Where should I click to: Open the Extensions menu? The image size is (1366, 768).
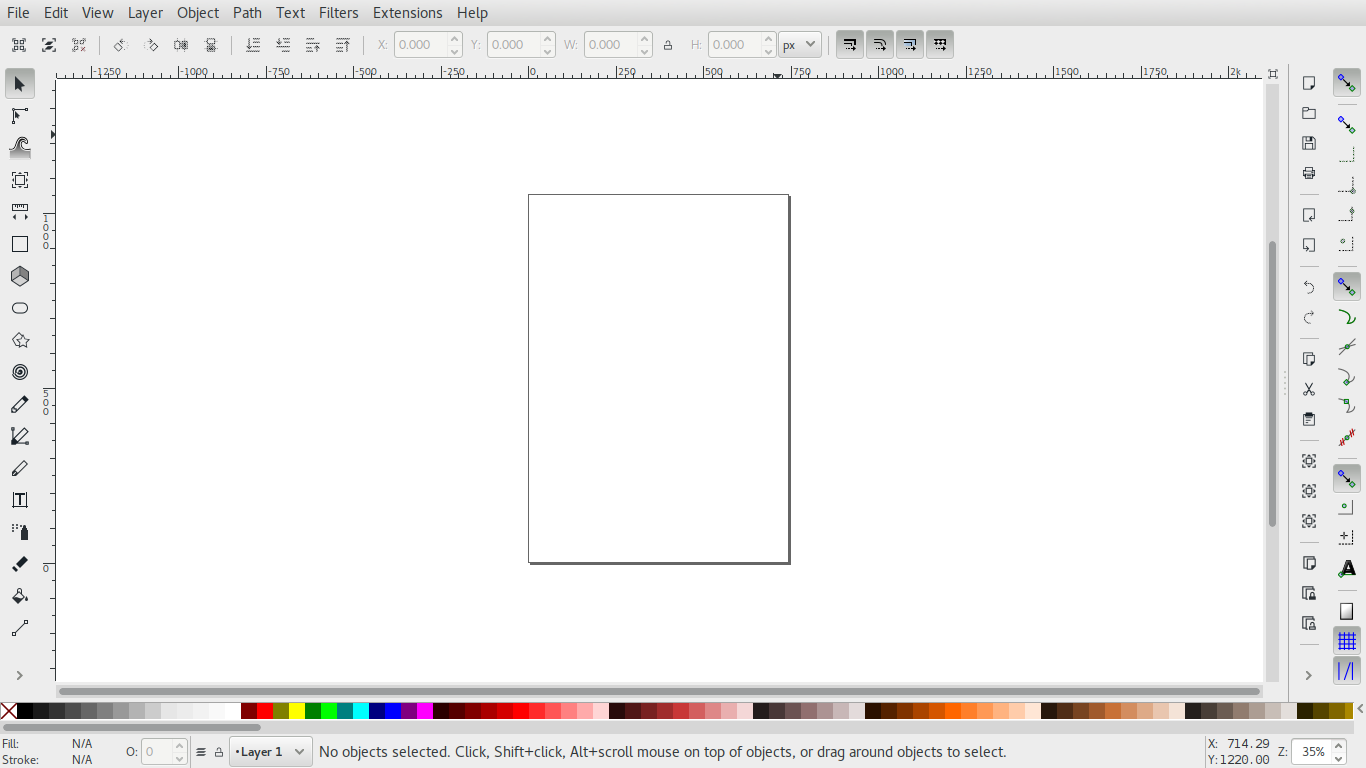[408, 13]
